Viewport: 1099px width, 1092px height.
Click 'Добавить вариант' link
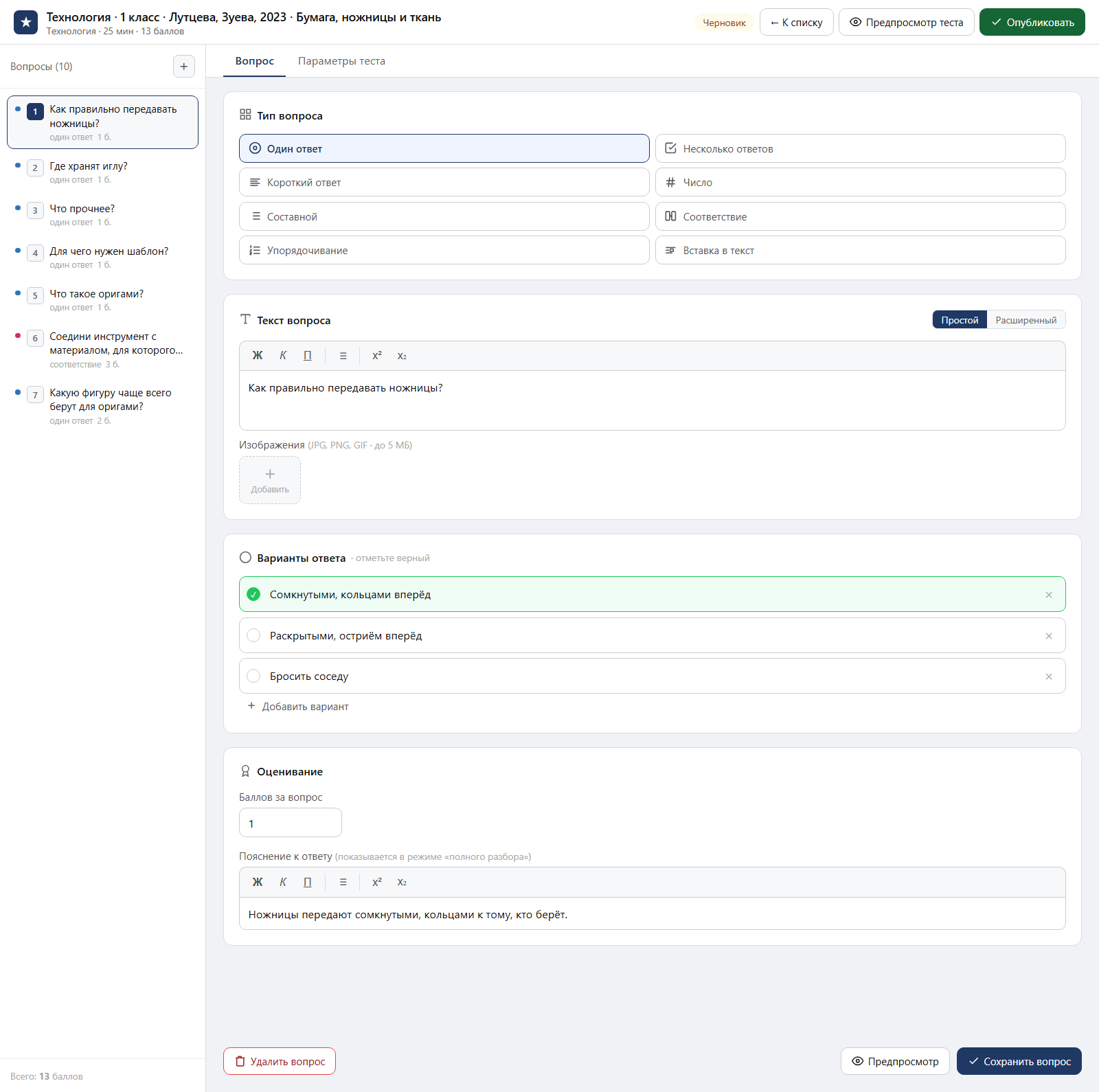[x=298, y=706]
